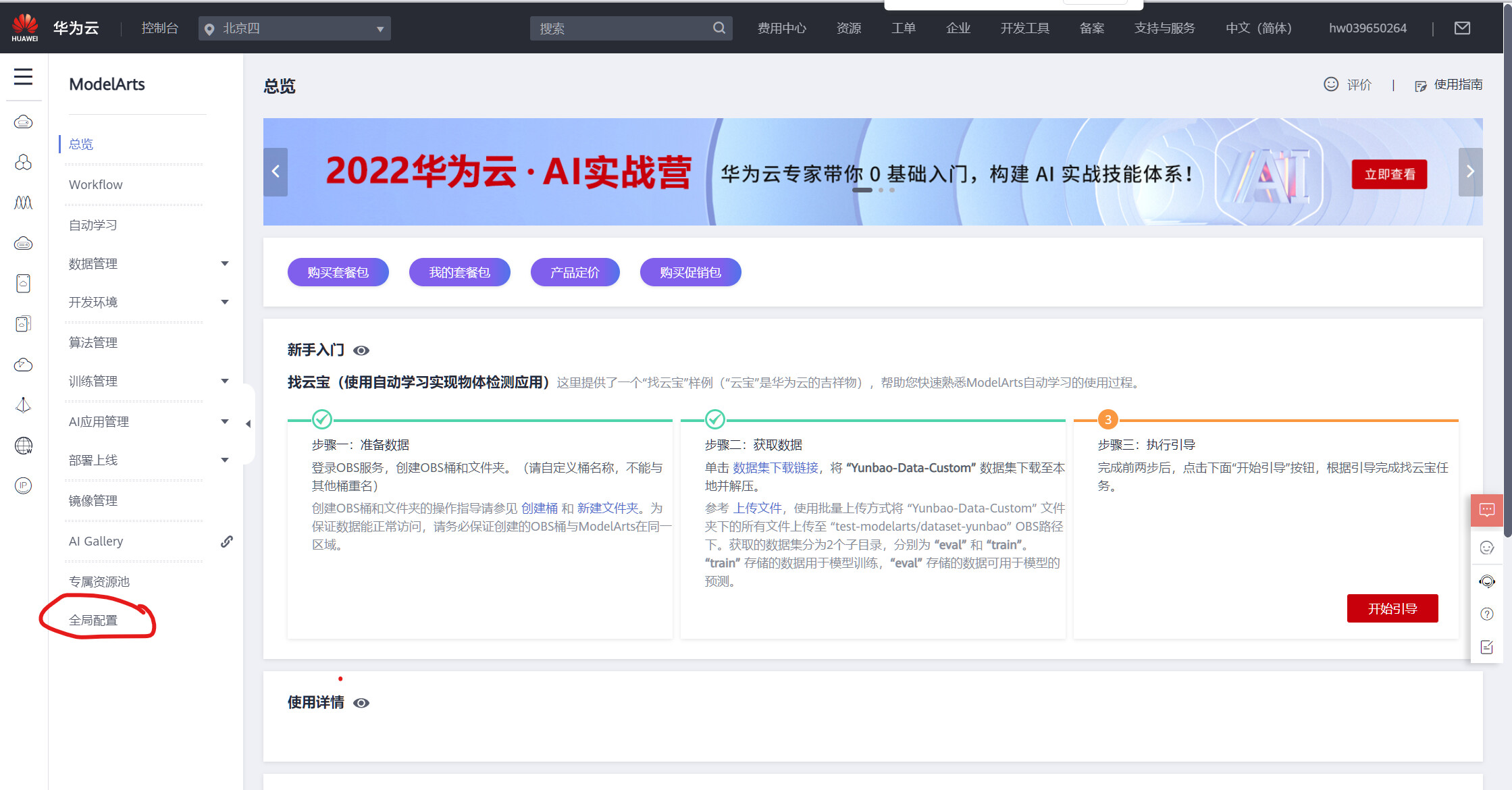This screenshot has height=790, width=1512.
Task: Click the 开始引导 button
Action: coord(1392,608)
